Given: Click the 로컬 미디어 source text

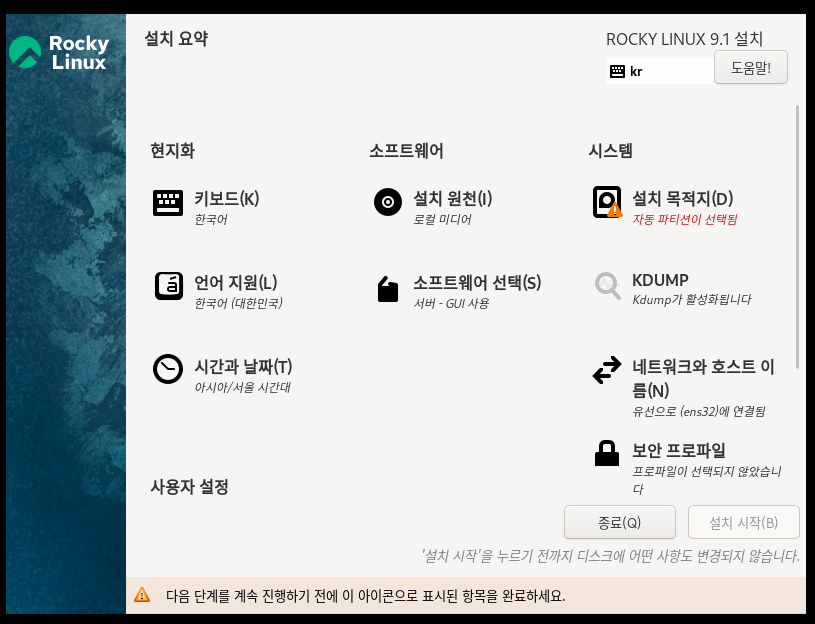Looking at the screenshot, I should click(442, 219).
